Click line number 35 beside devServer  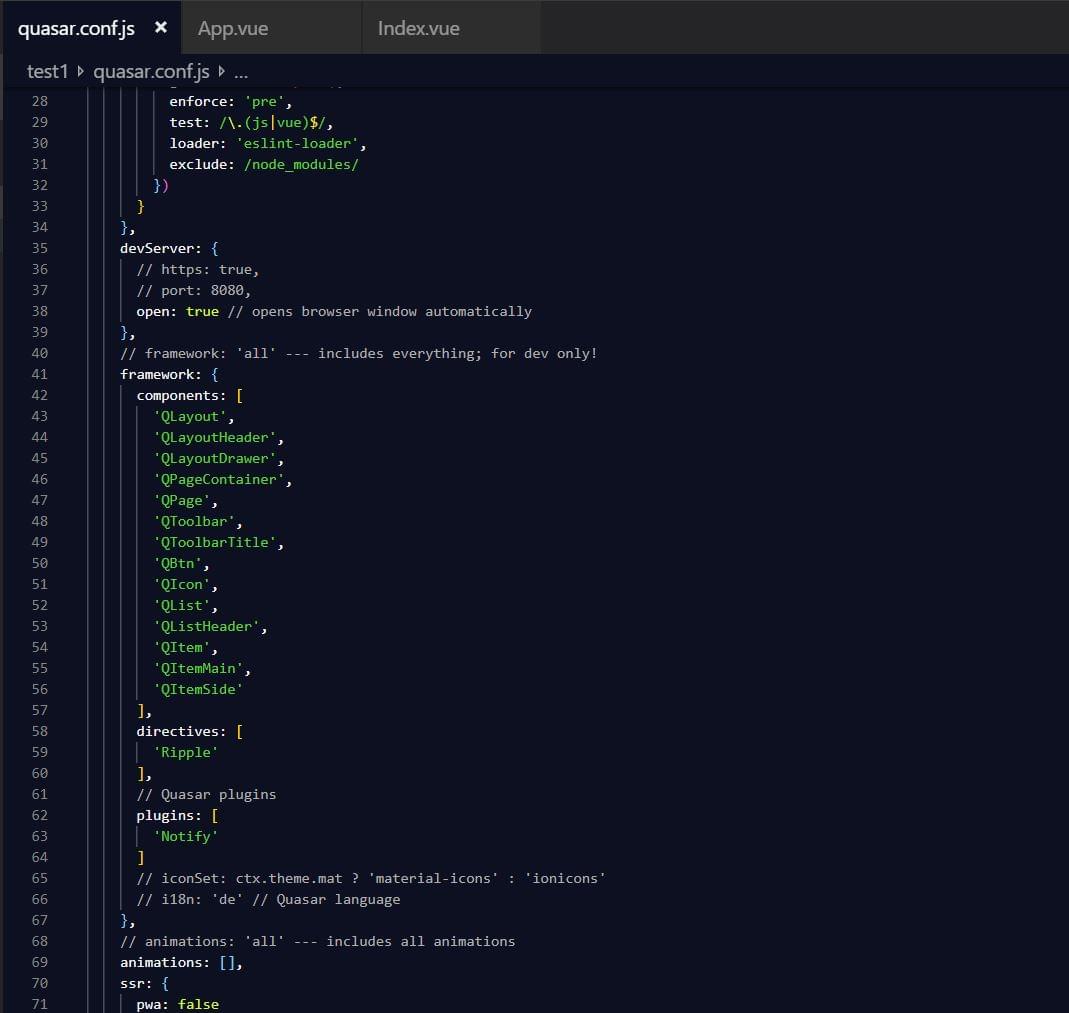(x=39, y=248)
